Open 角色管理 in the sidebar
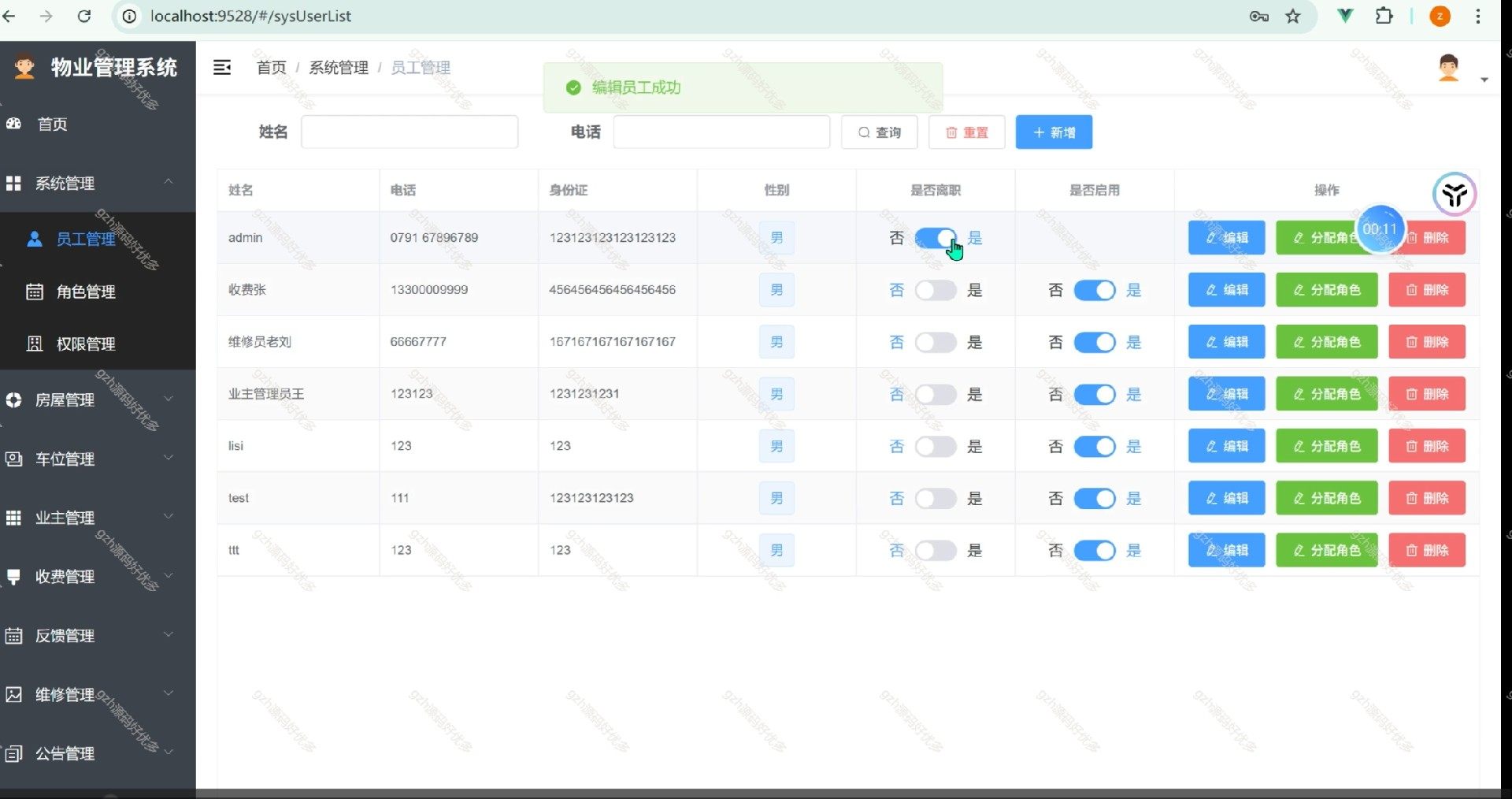This screenshot has width=1512, height=799. point(86,292)
